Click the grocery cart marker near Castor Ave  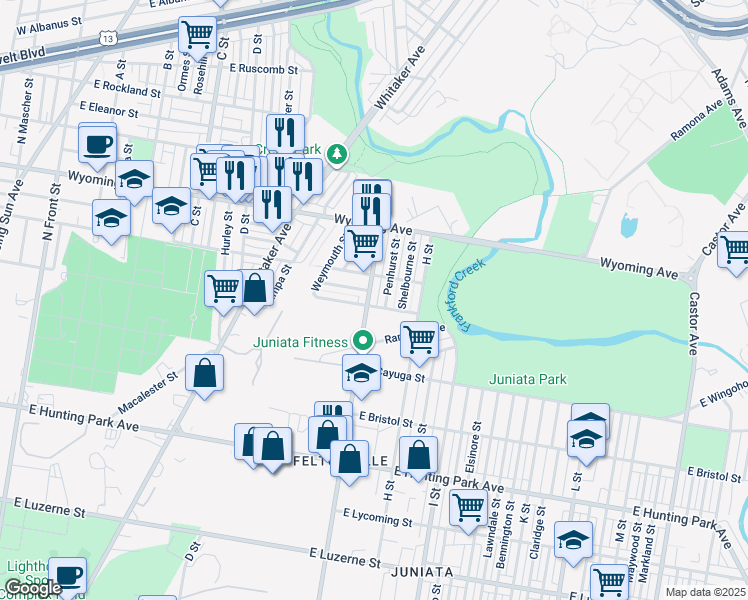(x=734, y=251)
